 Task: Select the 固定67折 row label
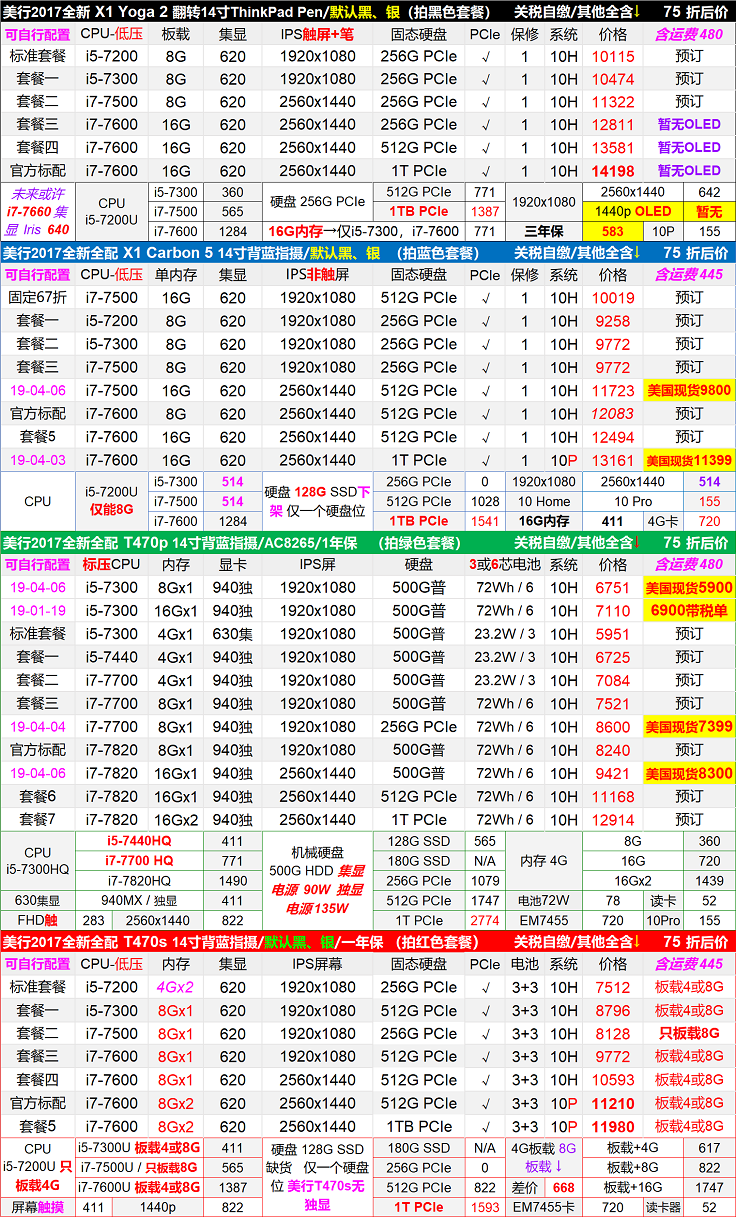pos(38,298)
